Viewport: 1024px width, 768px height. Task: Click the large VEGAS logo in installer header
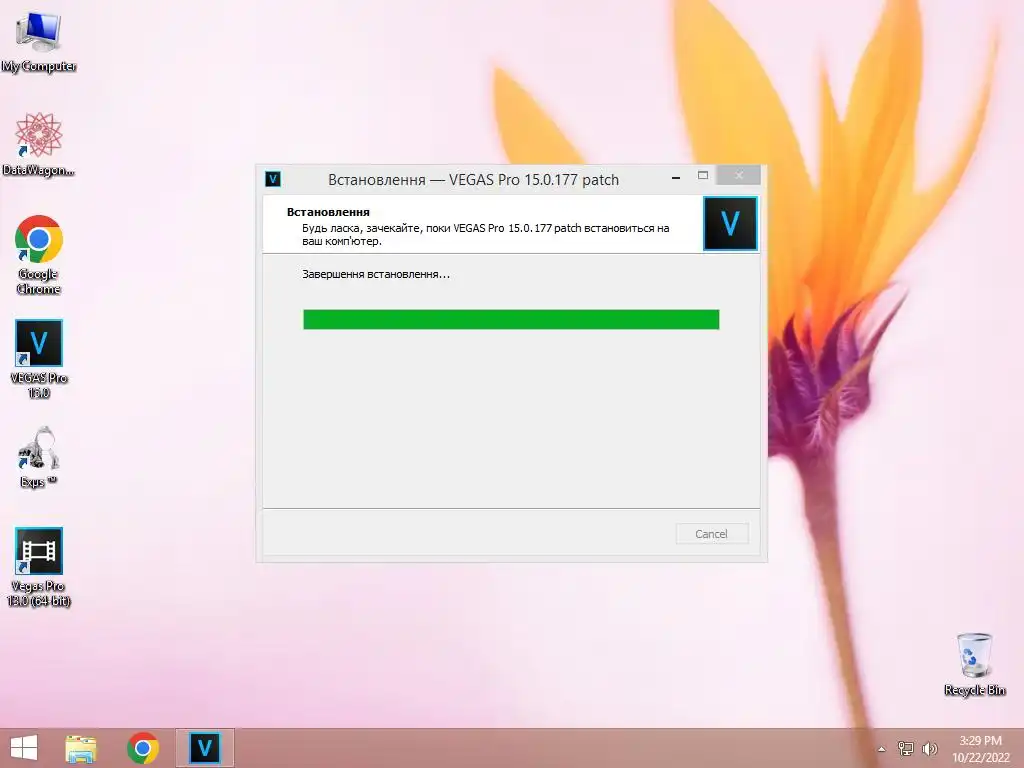point(730,223)
